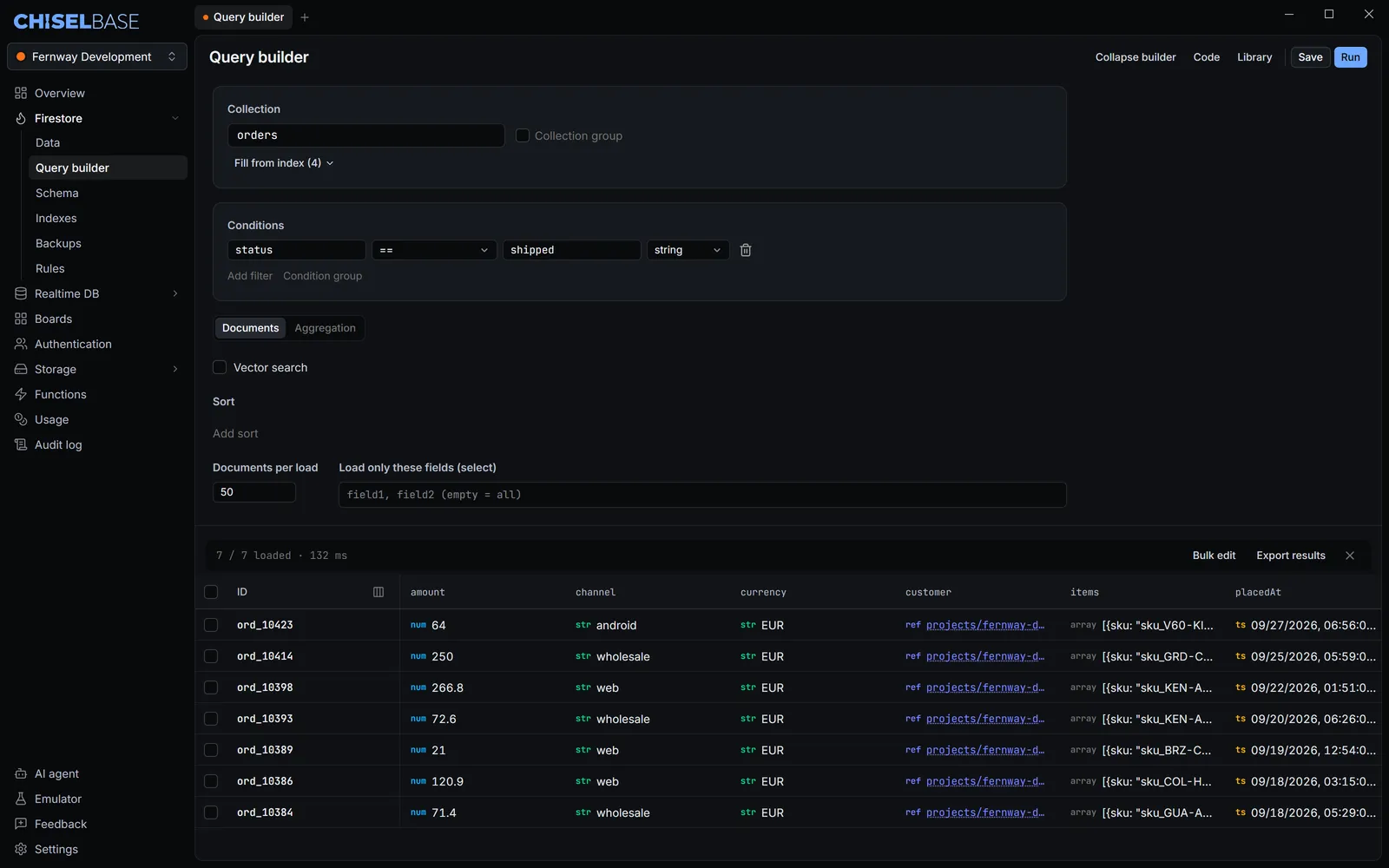Viewport: 1389px width, 868px height.
Task: Click the Settings gear icon
Action: (x=21, y=849)
